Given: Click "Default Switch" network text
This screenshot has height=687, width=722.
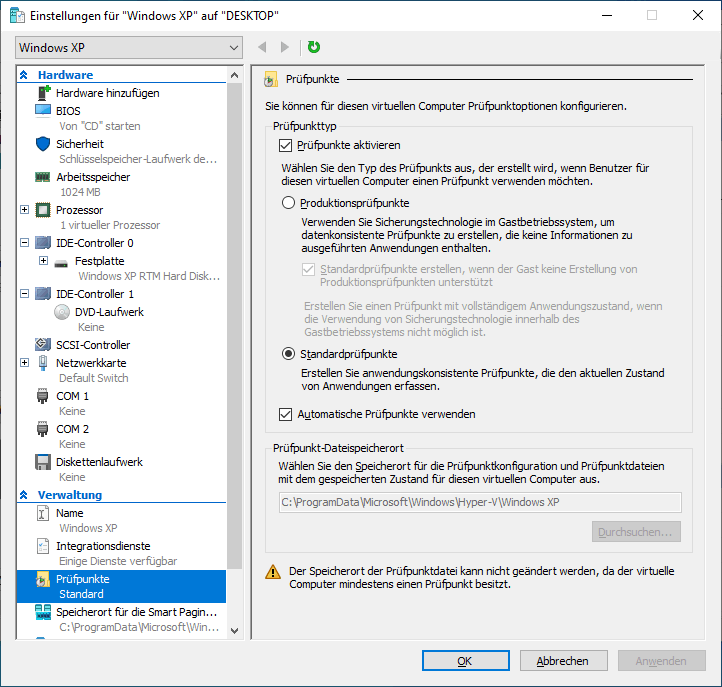Looking at the screenshot, I should coord(94,378).
